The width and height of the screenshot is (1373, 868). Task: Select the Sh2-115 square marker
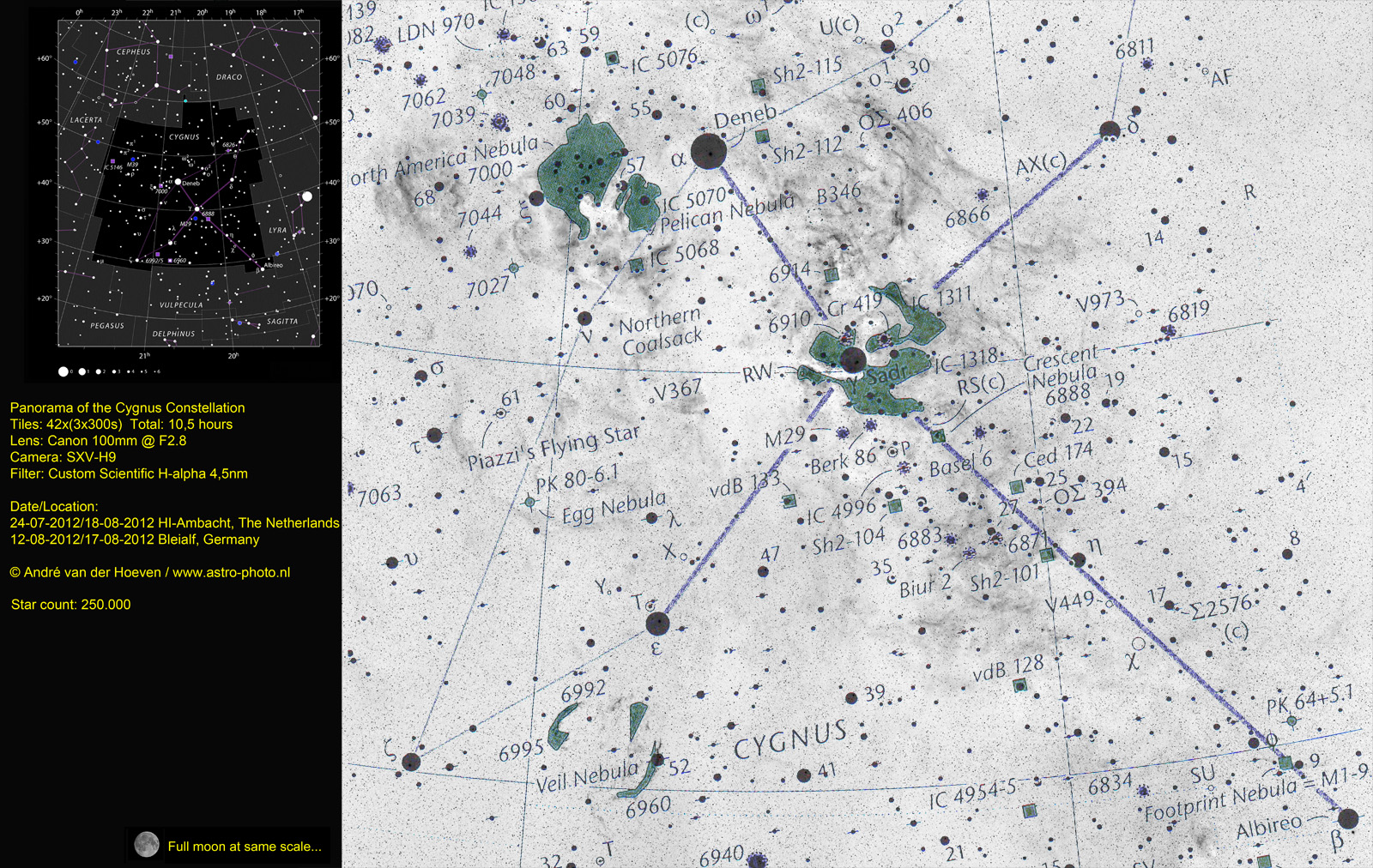[x=758, y=86]
